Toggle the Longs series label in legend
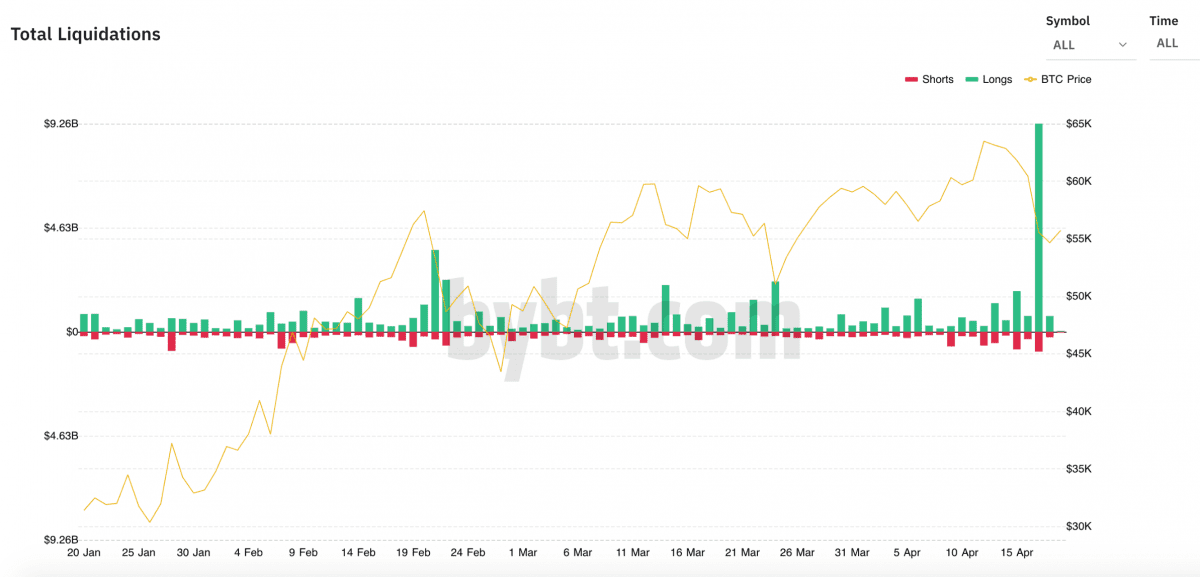 pyautogui.click(x=997, y=80)
